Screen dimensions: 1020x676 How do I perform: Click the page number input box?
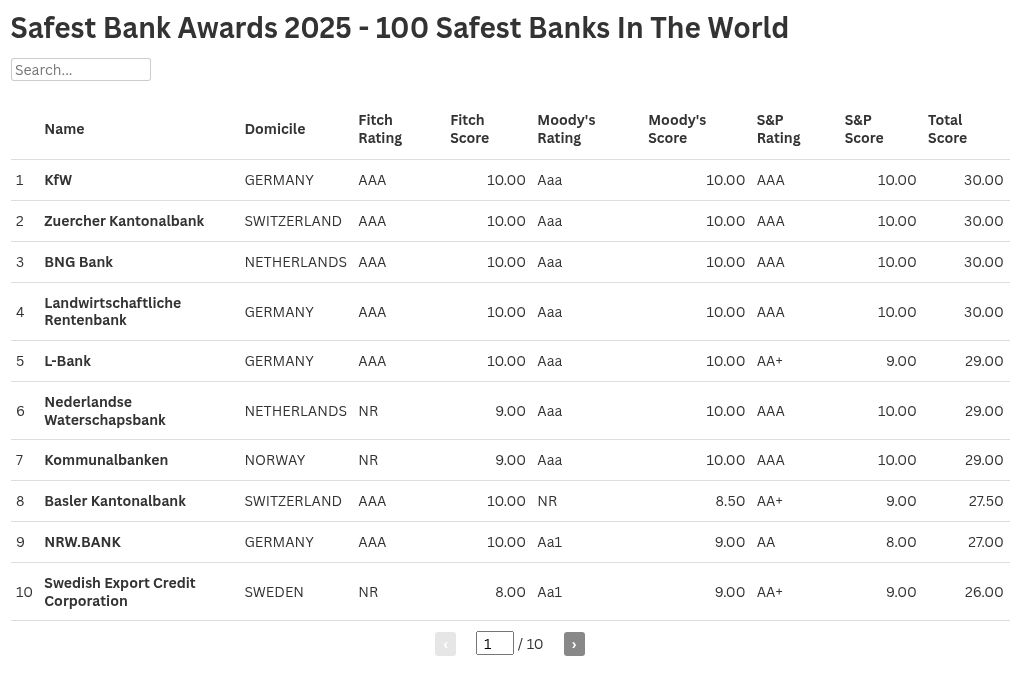pyautogui.click(x=494, y=644)
